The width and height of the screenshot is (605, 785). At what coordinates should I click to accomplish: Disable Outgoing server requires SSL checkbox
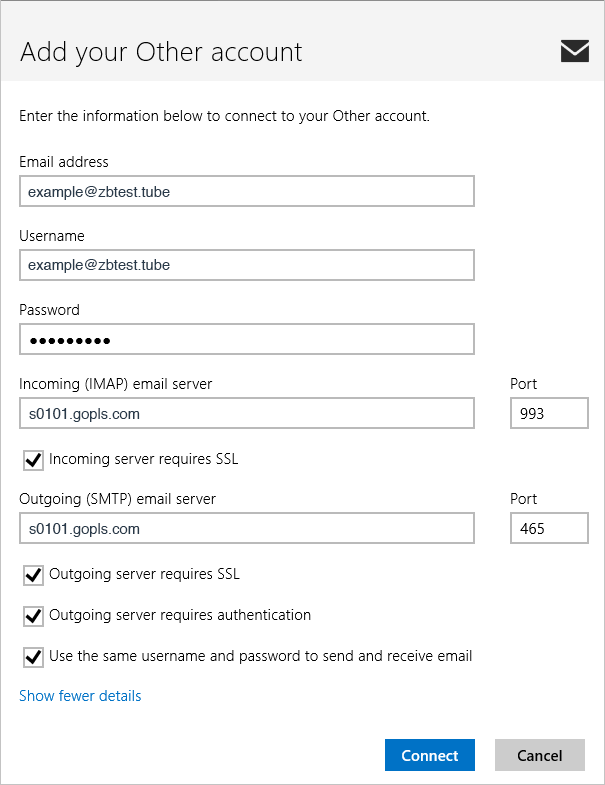point(33,575)
